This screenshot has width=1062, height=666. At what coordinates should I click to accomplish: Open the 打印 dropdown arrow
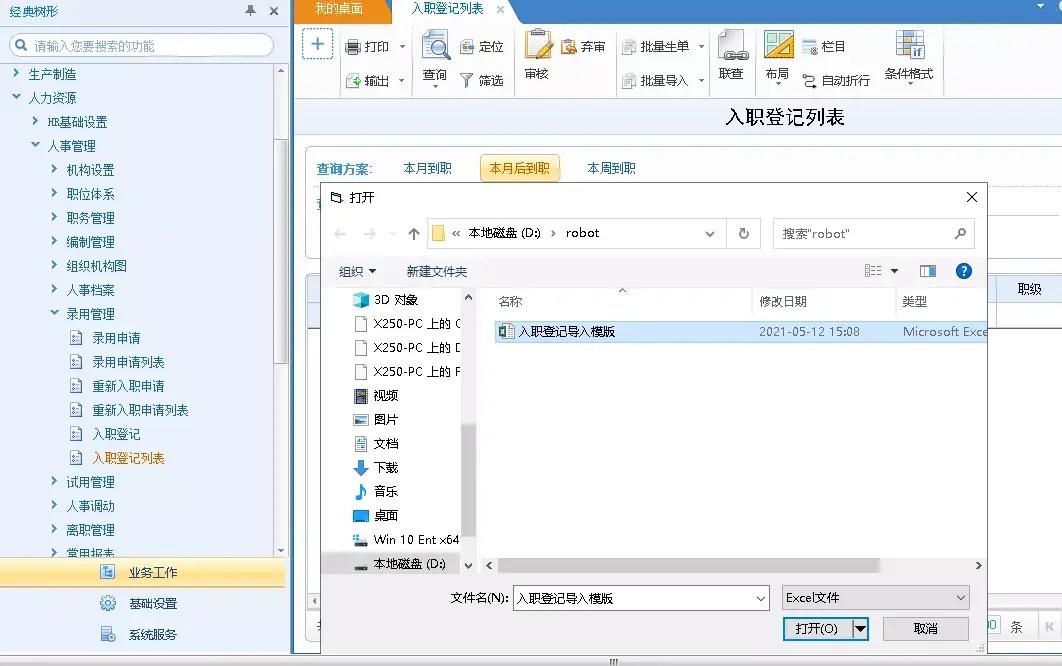click(402, 47)
